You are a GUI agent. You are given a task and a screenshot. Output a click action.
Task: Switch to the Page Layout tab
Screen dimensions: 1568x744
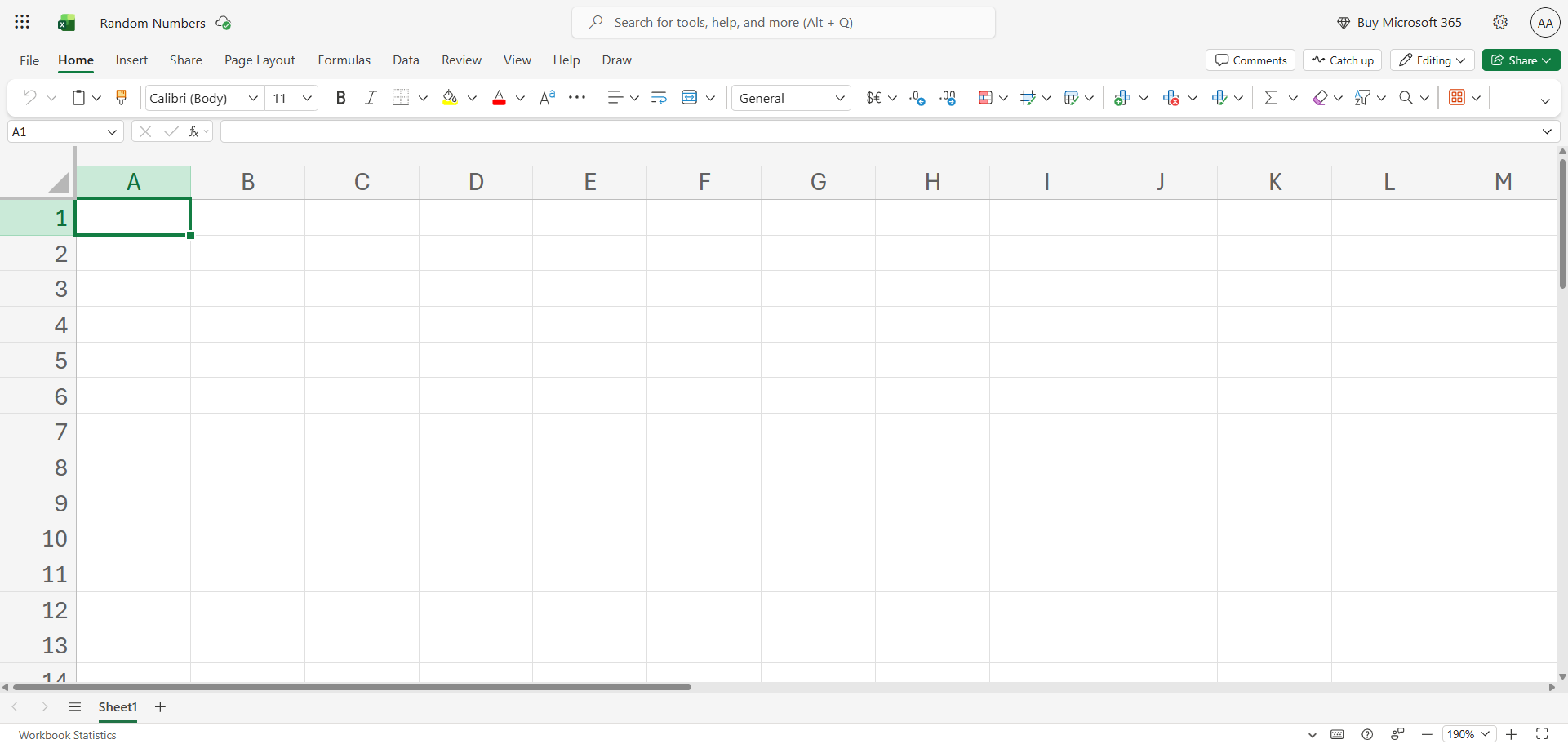tap(260, 60)
